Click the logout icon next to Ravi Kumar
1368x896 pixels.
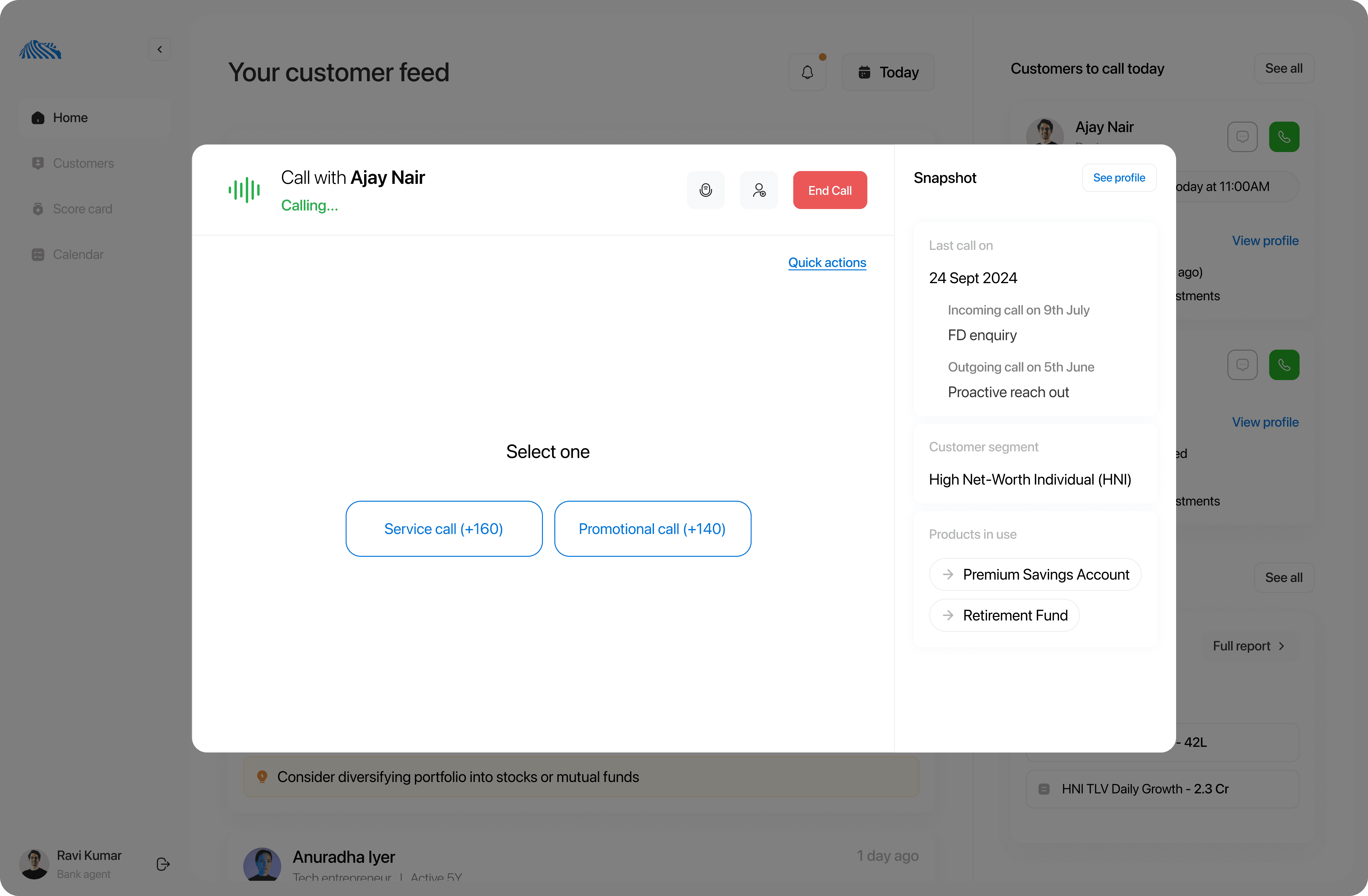click(163, 864)
